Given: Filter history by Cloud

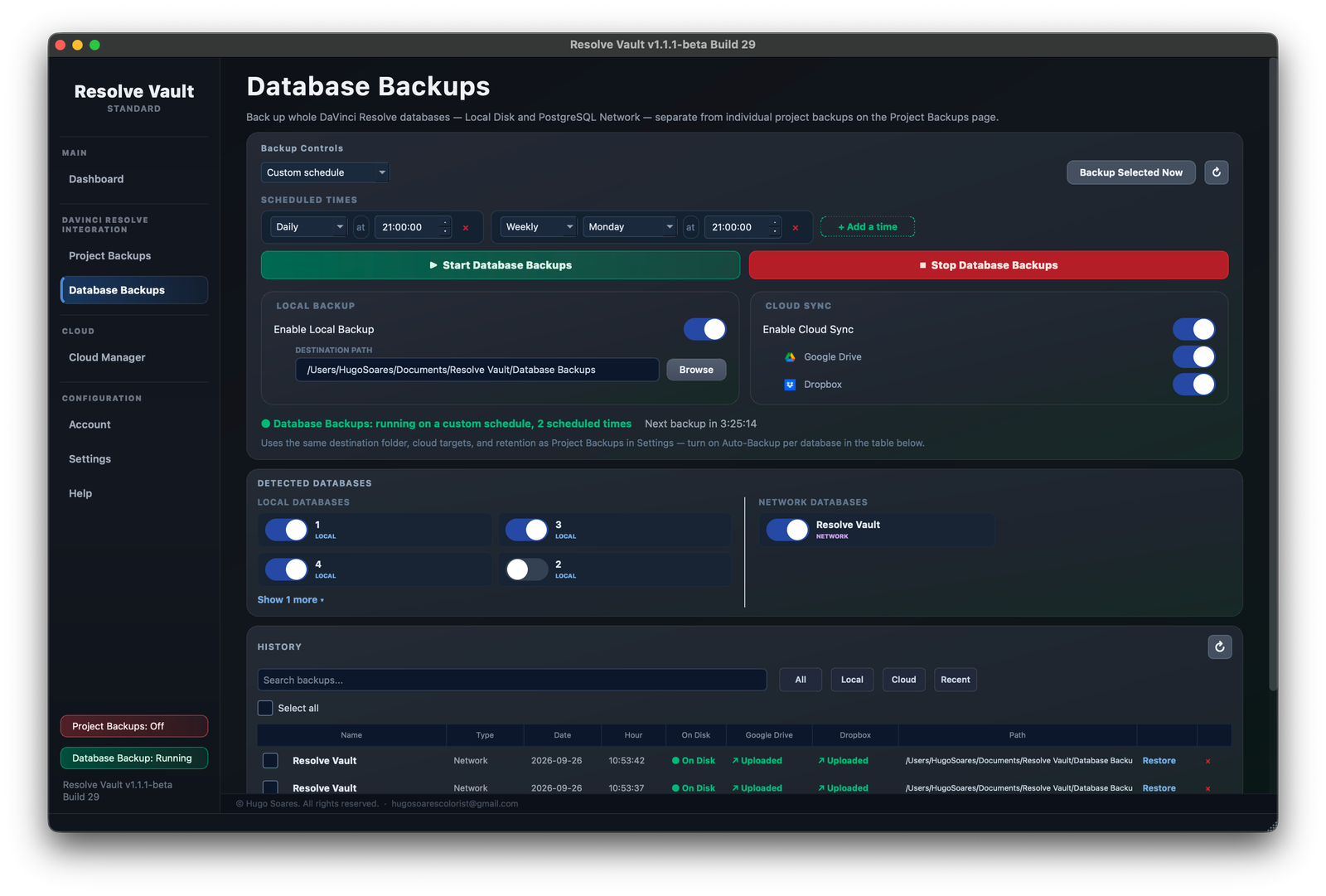Looking at the screenshot, I should [x=903, y=680].
